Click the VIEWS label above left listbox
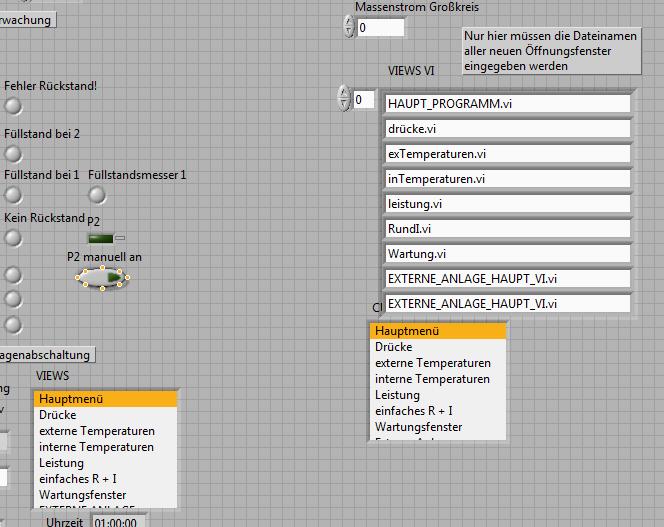664x527 pixels. tap(53, 376)
